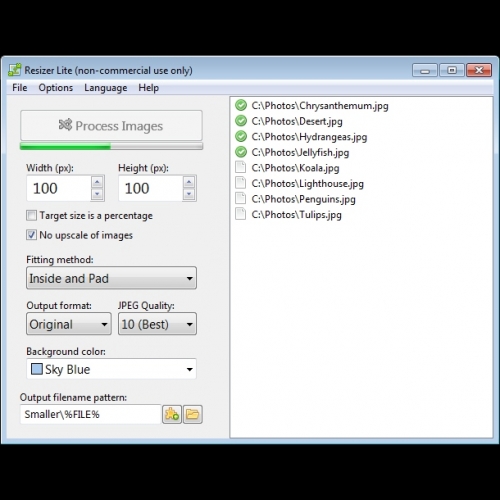The height and width of the screenshot is (500, 500).
Task: Decrease Height with the down arrow
Action: (189, 194)
